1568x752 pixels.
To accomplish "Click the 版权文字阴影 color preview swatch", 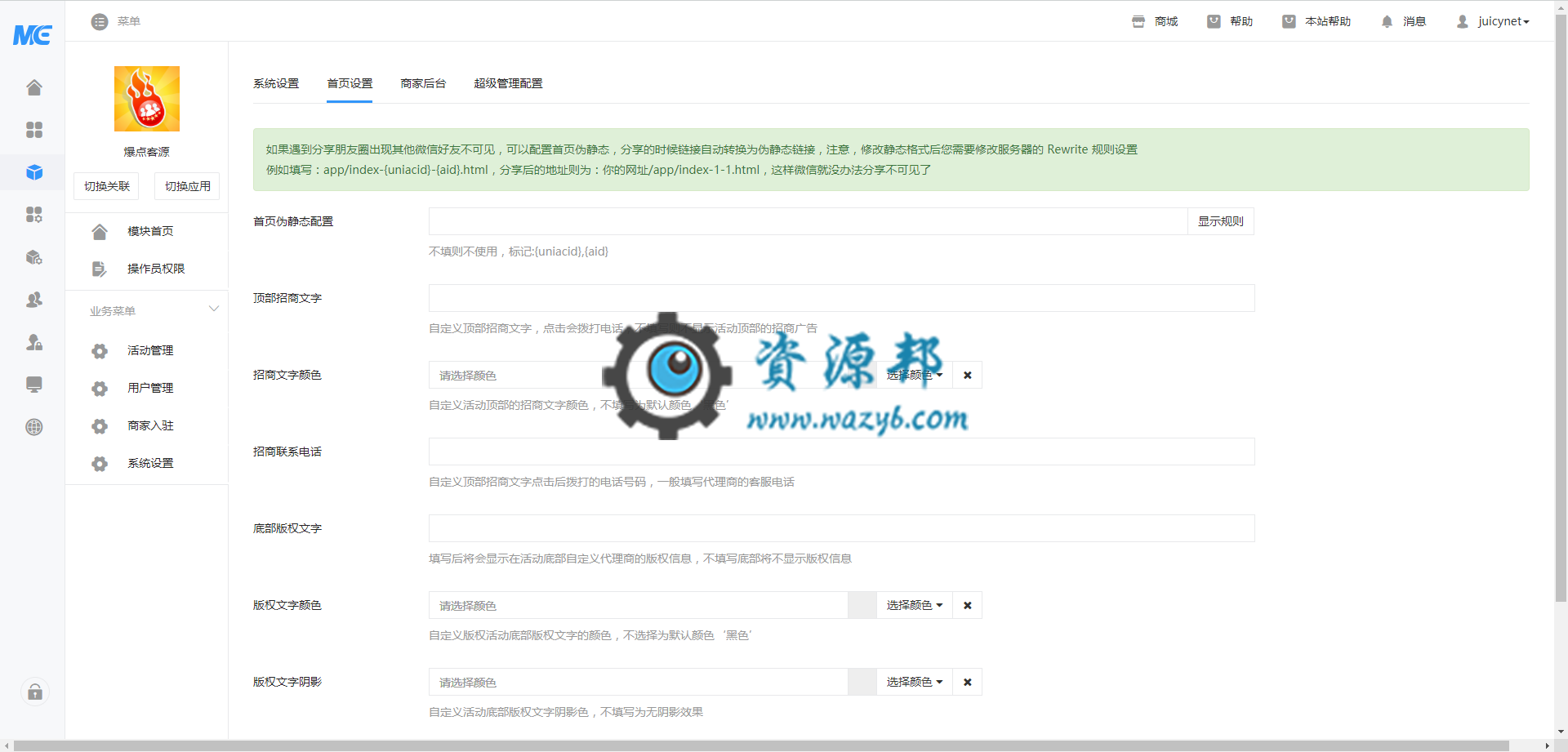I will pyautogui.click(x=862, y=683).
